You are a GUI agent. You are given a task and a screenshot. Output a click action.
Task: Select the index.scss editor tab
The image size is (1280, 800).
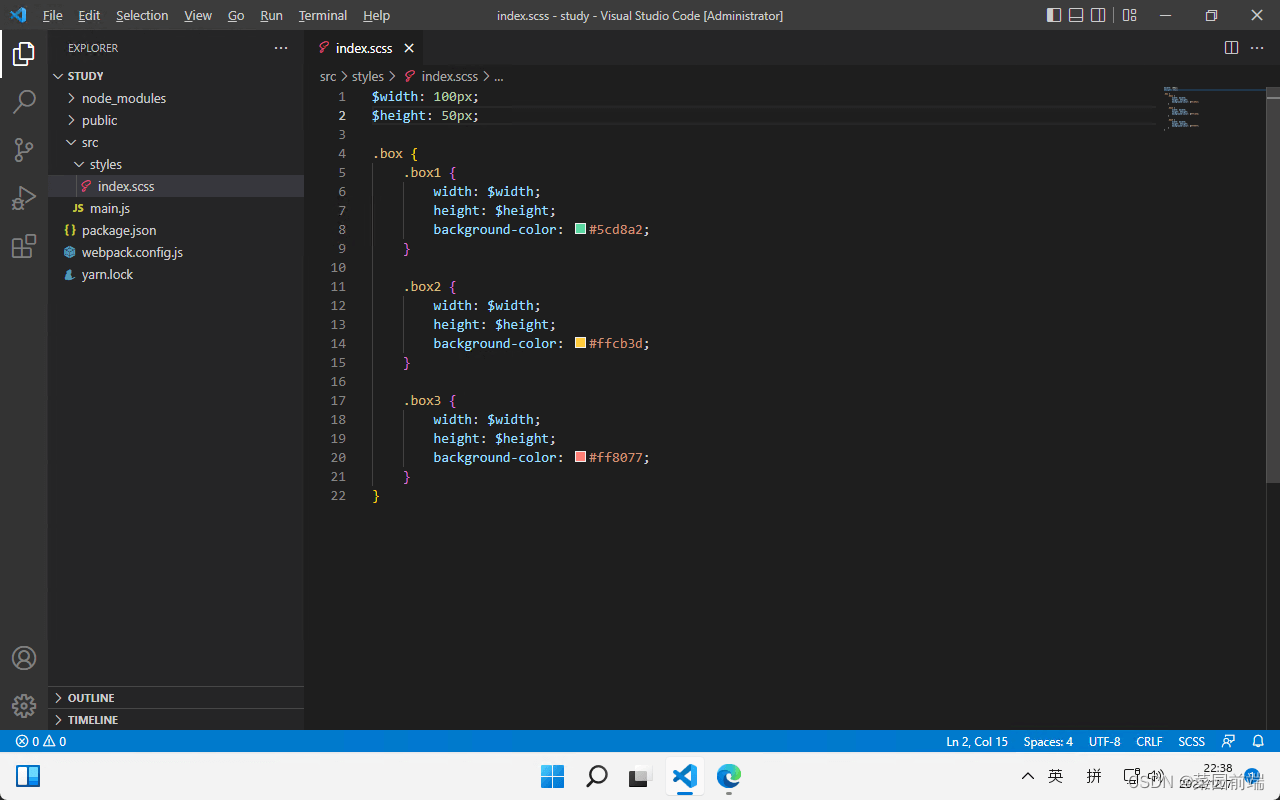(364, 48)
